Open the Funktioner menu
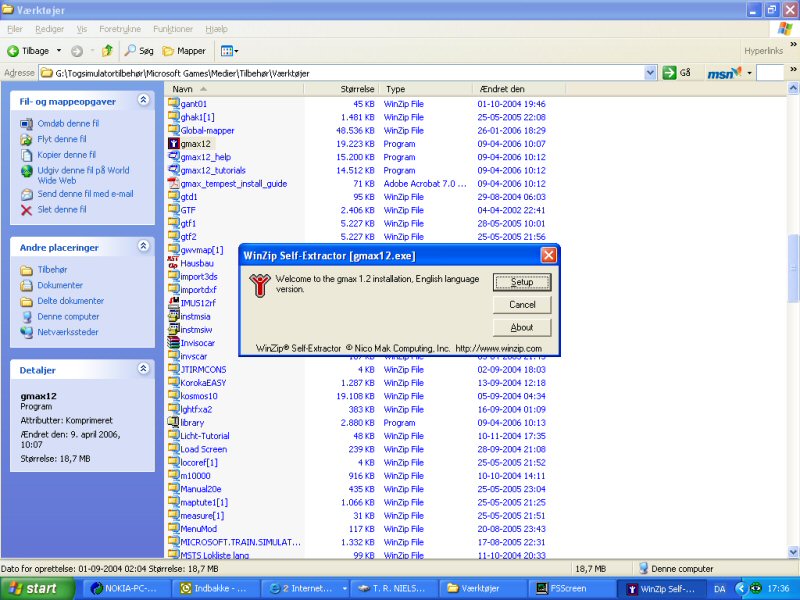800x600 pixels. [x=173, y=29]
